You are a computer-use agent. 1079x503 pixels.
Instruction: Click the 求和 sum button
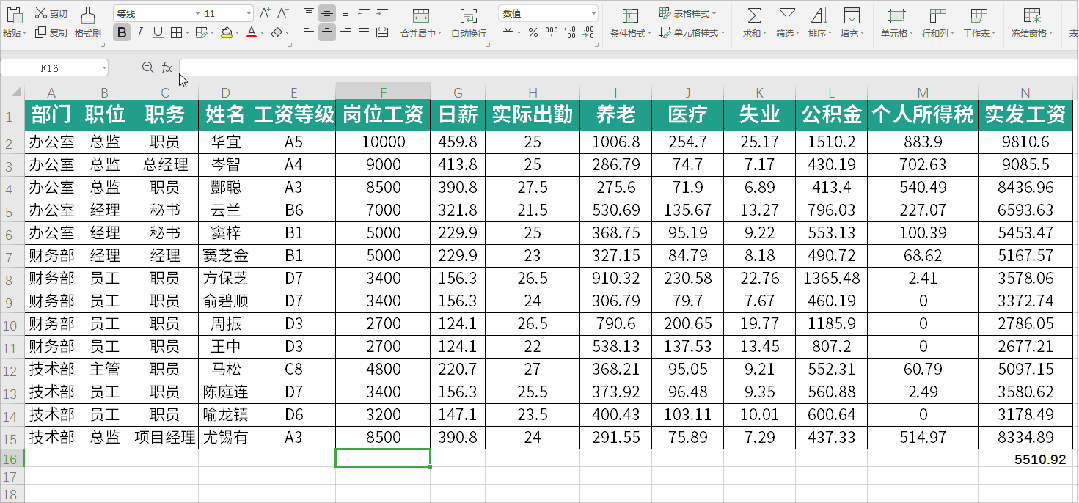click(x=755, y=22)
